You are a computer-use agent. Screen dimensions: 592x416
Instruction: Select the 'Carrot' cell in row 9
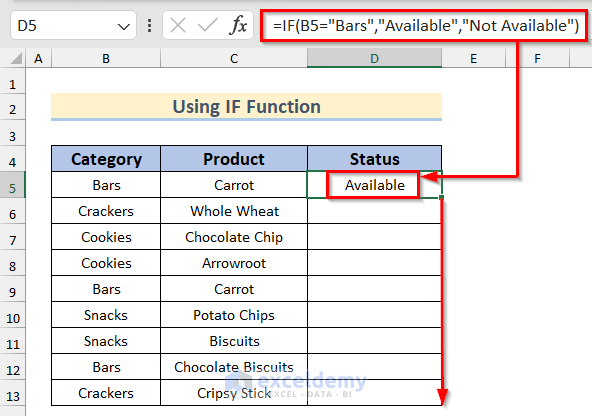coord(234,289)
